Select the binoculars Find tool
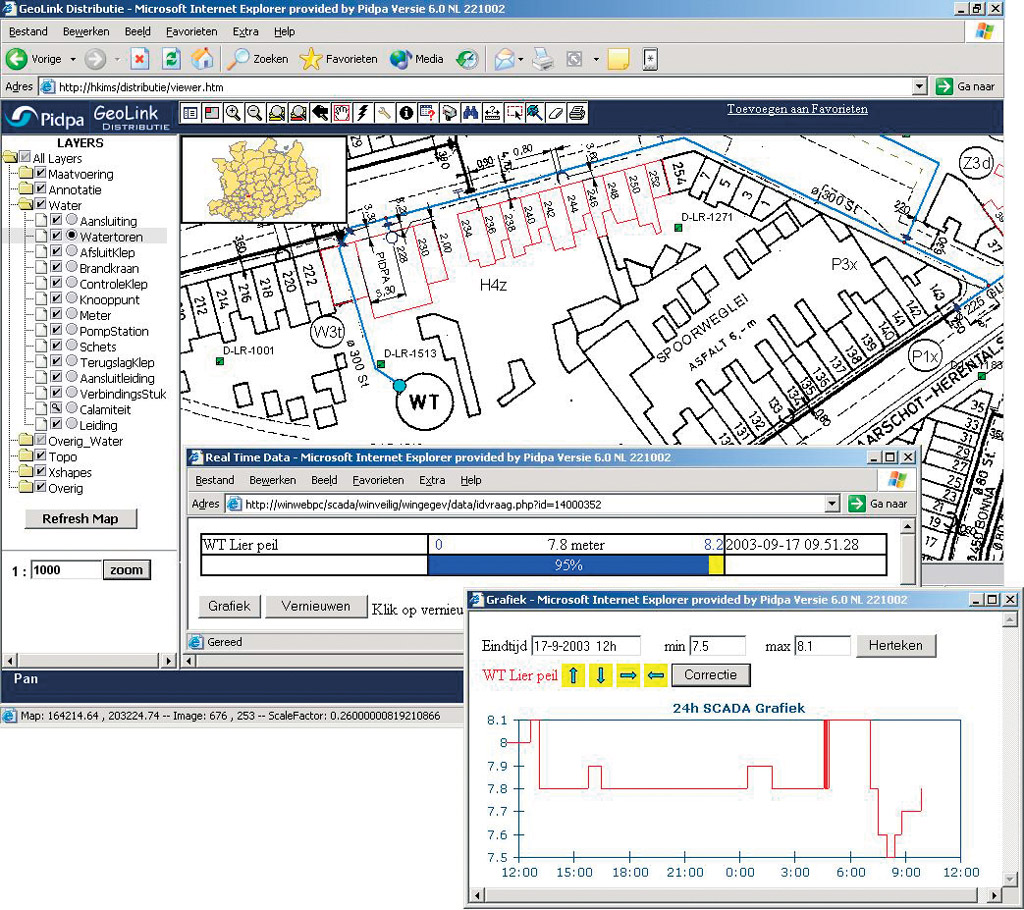The image size is (1024, 910). coord(470,113)
